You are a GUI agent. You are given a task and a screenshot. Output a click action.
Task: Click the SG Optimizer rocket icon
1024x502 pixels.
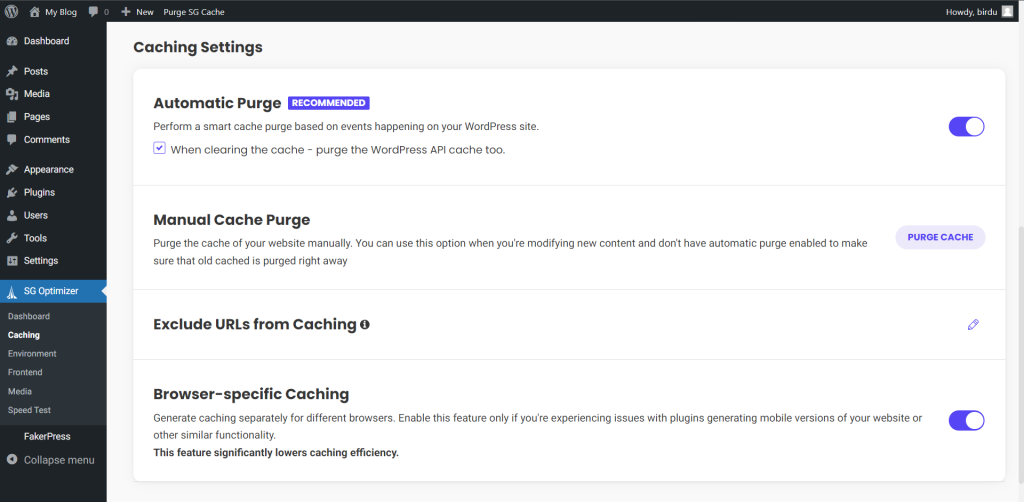[12, 292]
